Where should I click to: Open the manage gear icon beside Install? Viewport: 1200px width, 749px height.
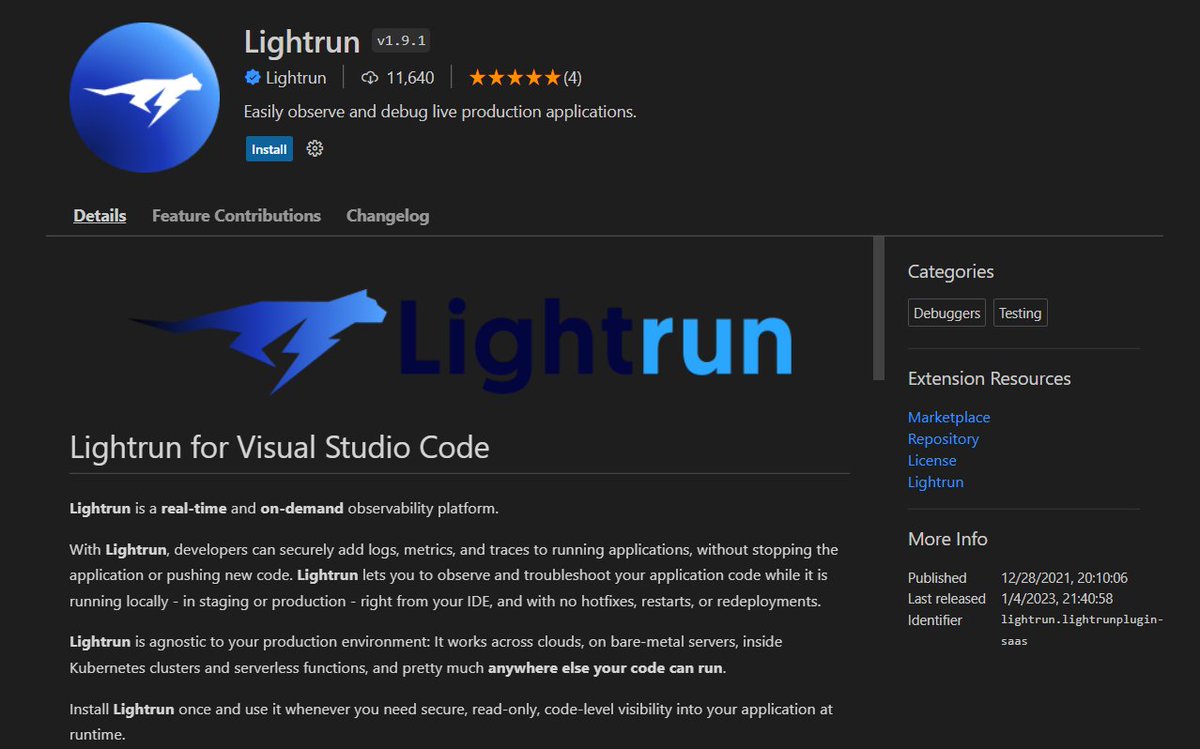click(315, 149)
